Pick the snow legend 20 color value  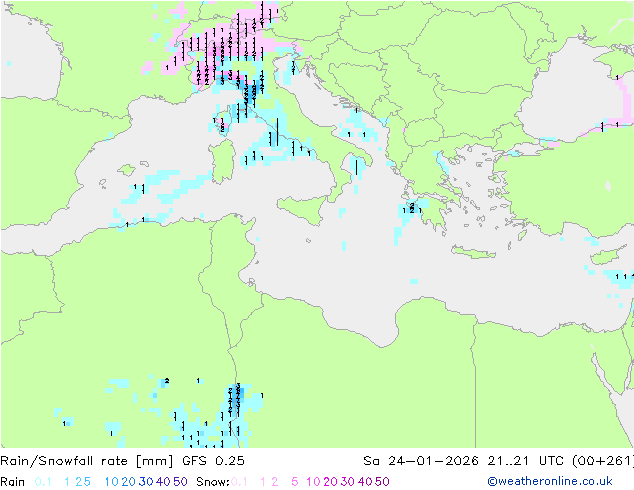tap(330, 482)
